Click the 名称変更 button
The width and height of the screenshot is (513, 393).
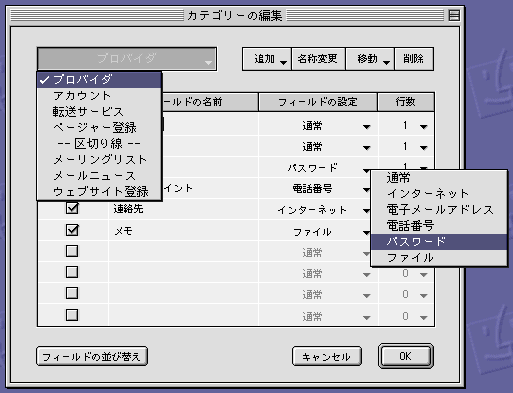click(318, 59)
